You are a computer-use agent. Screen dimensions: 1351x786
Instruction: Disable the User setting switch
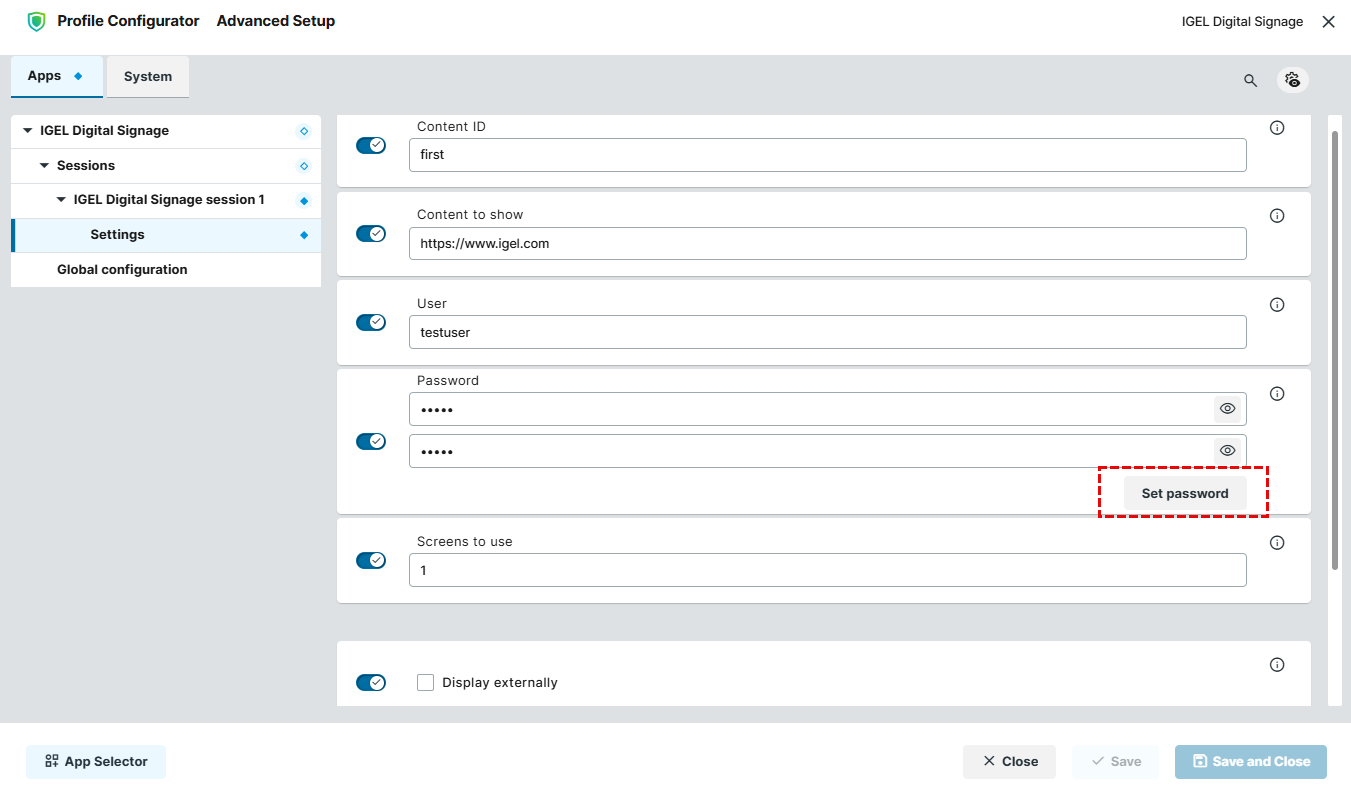click(371, 323)
